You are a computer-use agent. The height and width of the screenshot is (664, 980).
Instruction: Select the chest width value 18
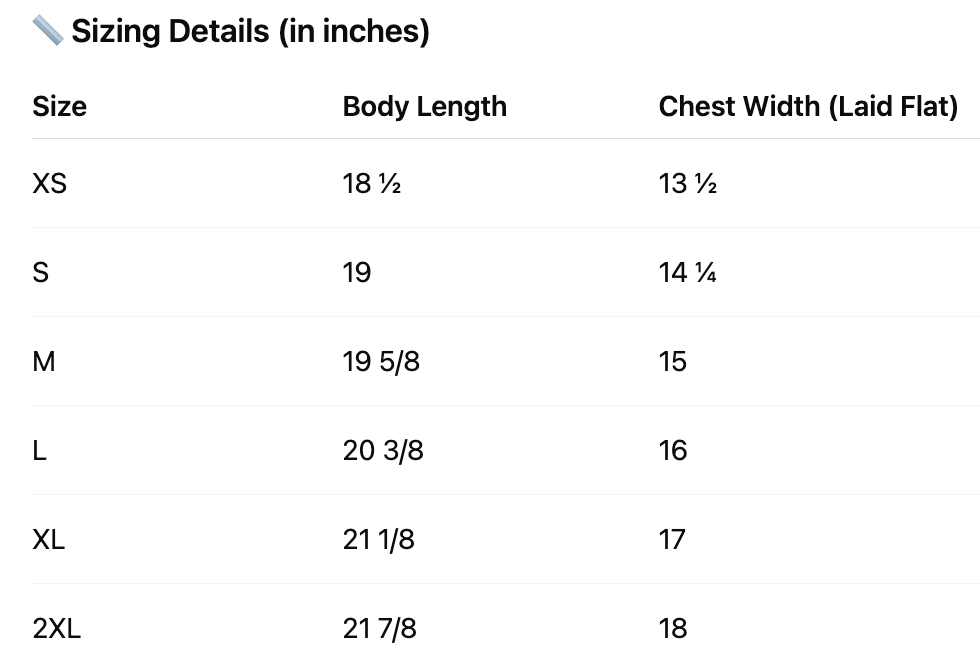point(673,628)
